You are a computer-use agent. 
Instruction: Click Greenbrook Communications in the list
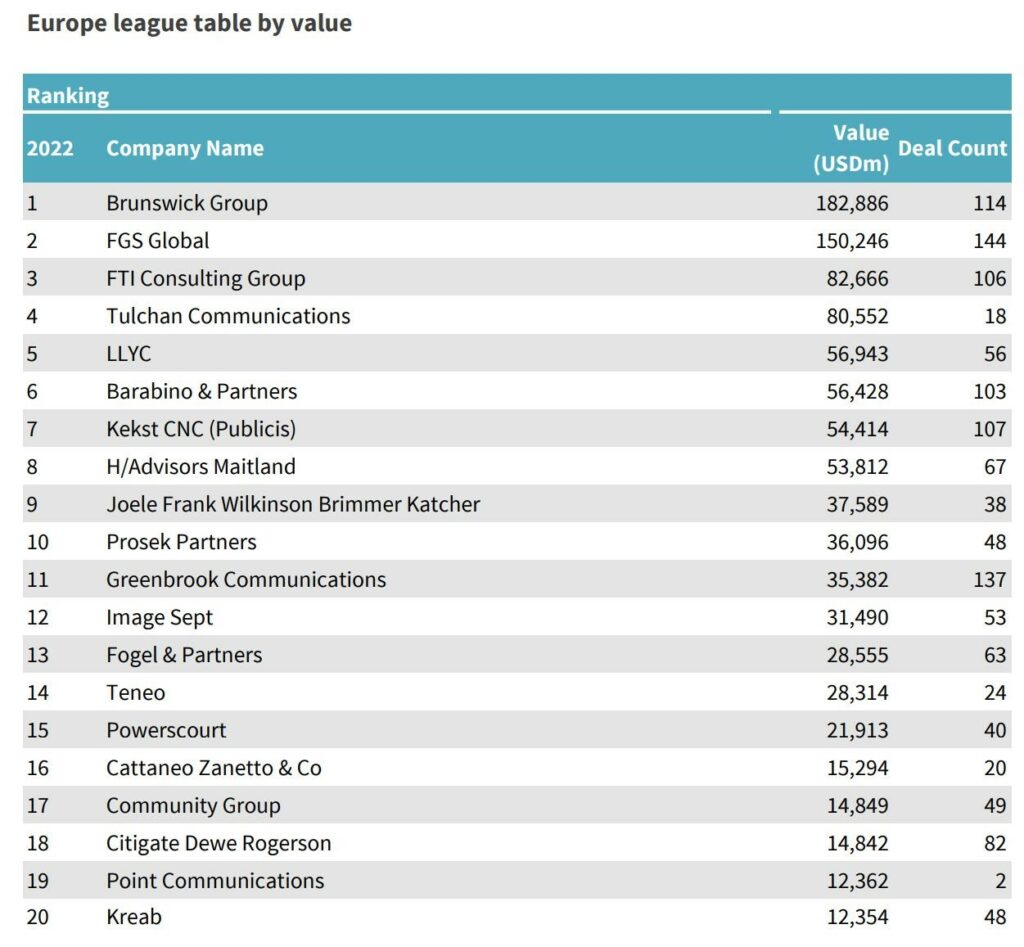click(246, 580)
